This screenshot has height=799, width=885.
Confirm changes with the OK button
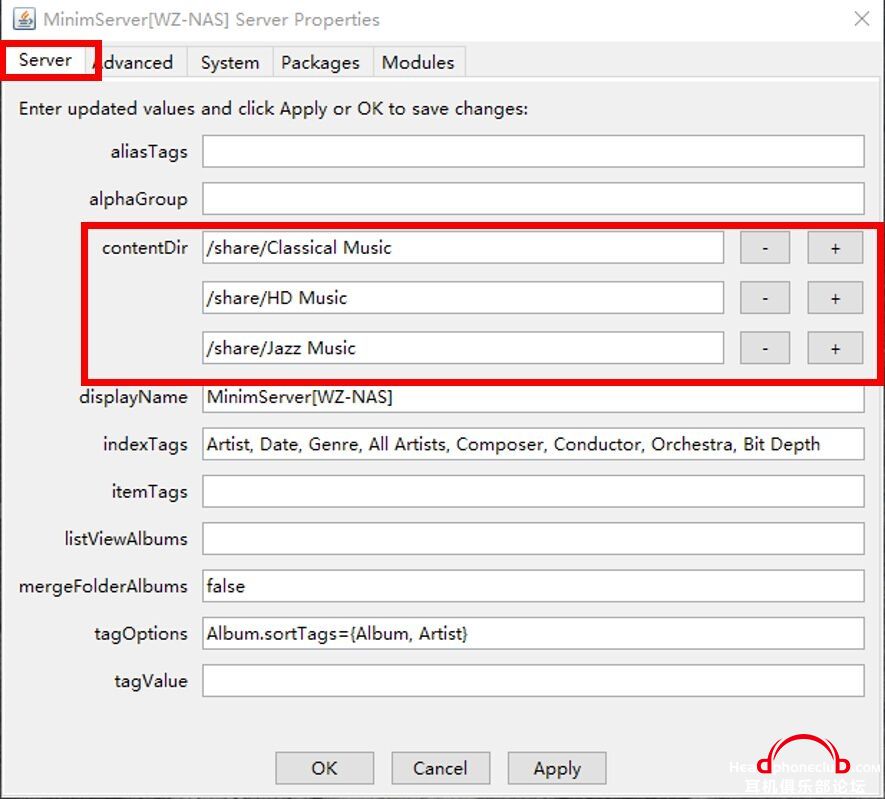325,768
